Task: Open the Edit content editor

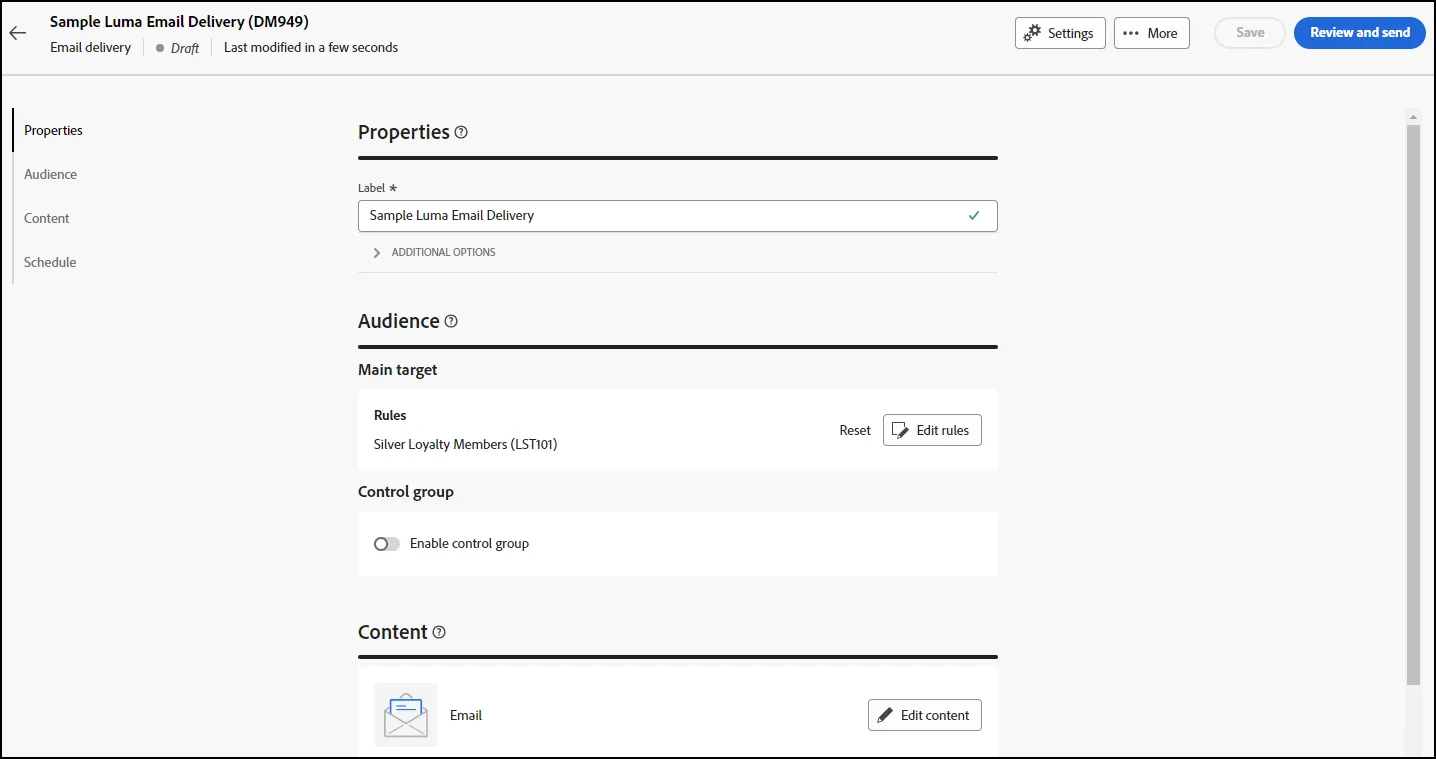Action: coord(925,715)
